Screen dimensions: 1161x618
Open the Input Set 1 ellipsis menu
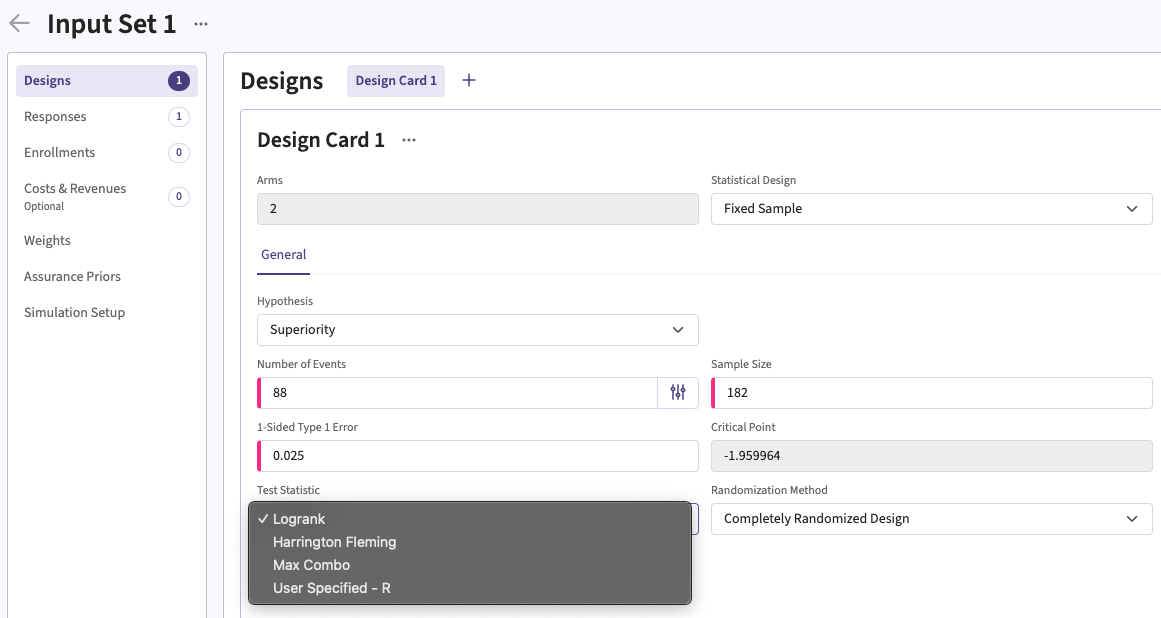tap(201, 24)
